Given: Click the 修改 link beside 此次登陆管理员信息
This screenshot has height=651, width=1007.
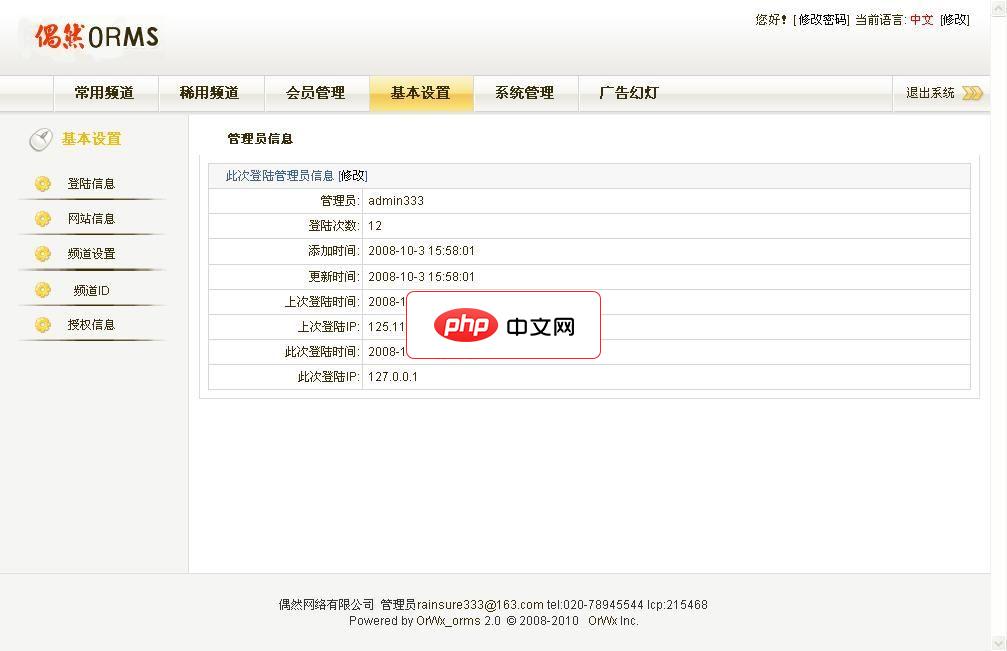Looking at the screenshot, I should [353, 176].
